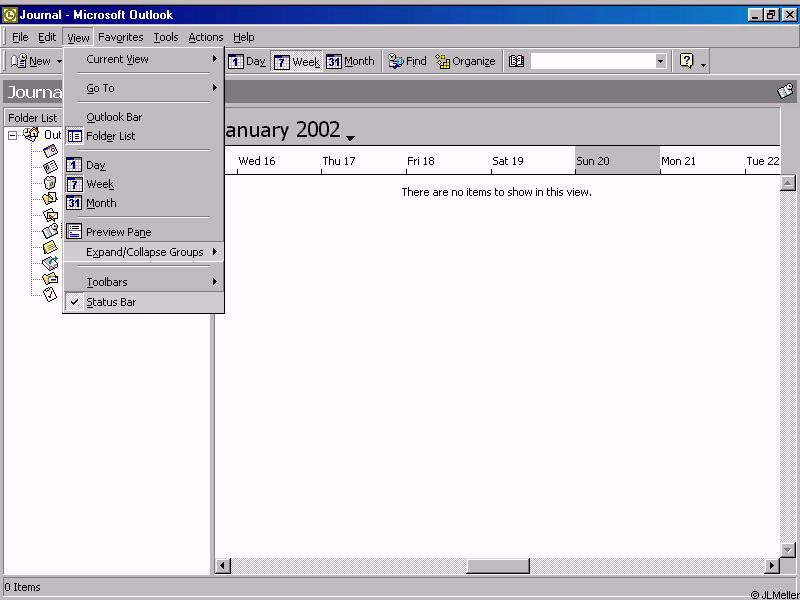The image size is (800, 600).
Task: Click in the Find a Contact box
Action: tap(592, 62)
